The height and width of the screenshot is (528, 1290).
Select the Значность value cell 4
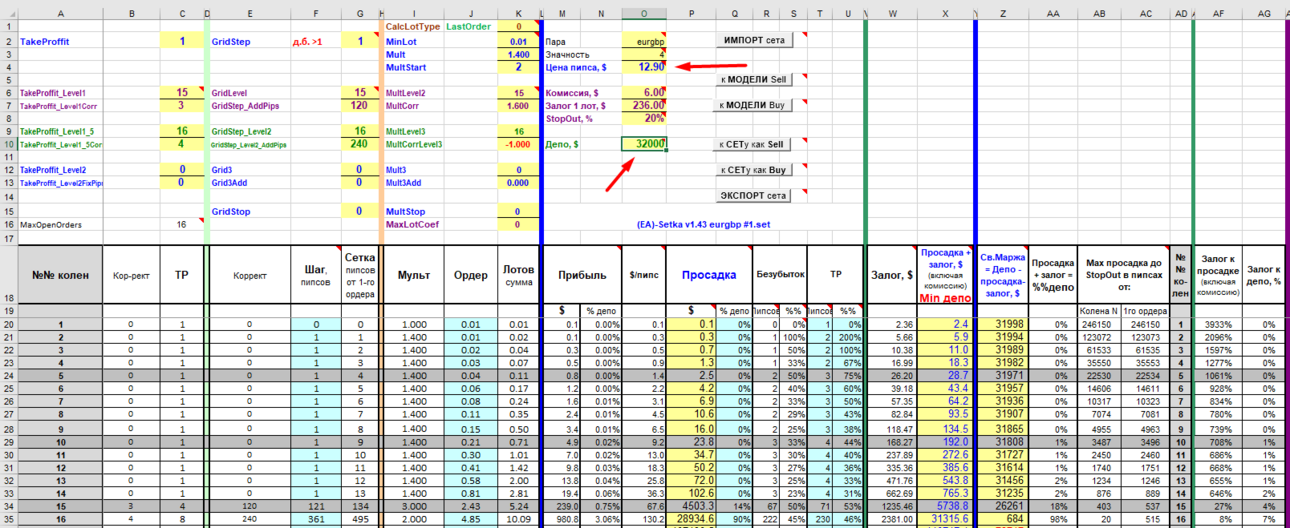pos(643,54)
